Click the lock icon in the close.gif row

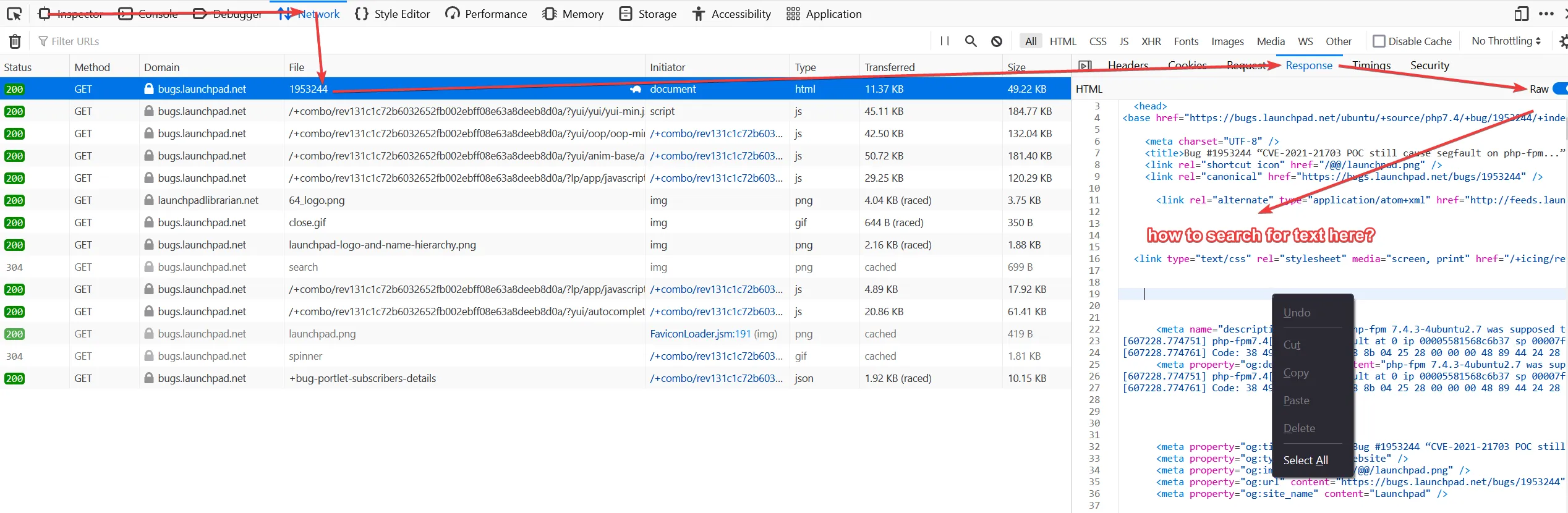149,223
